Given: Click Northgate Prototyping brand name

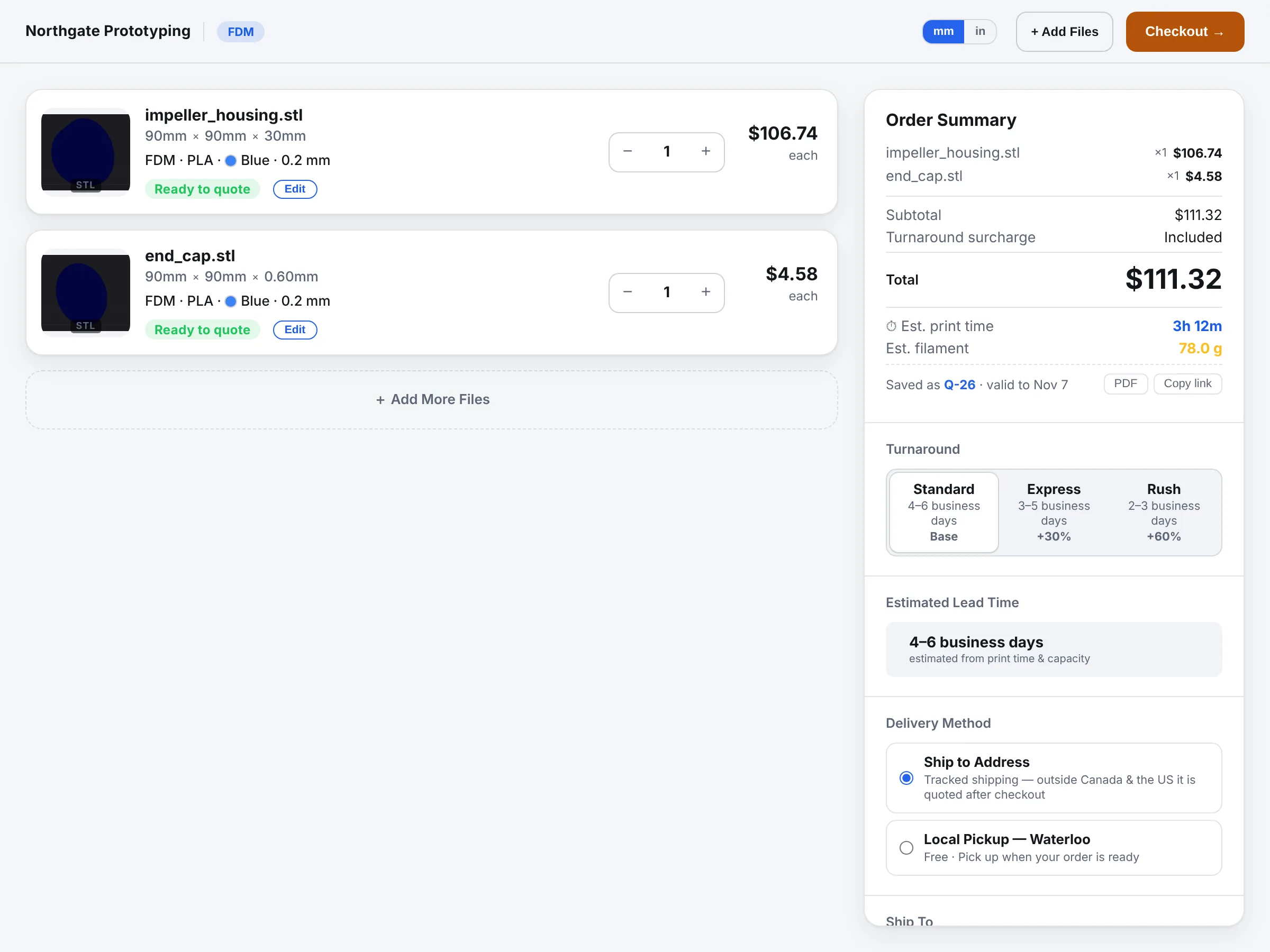Looking at the screenshot, I should [108, 31].
